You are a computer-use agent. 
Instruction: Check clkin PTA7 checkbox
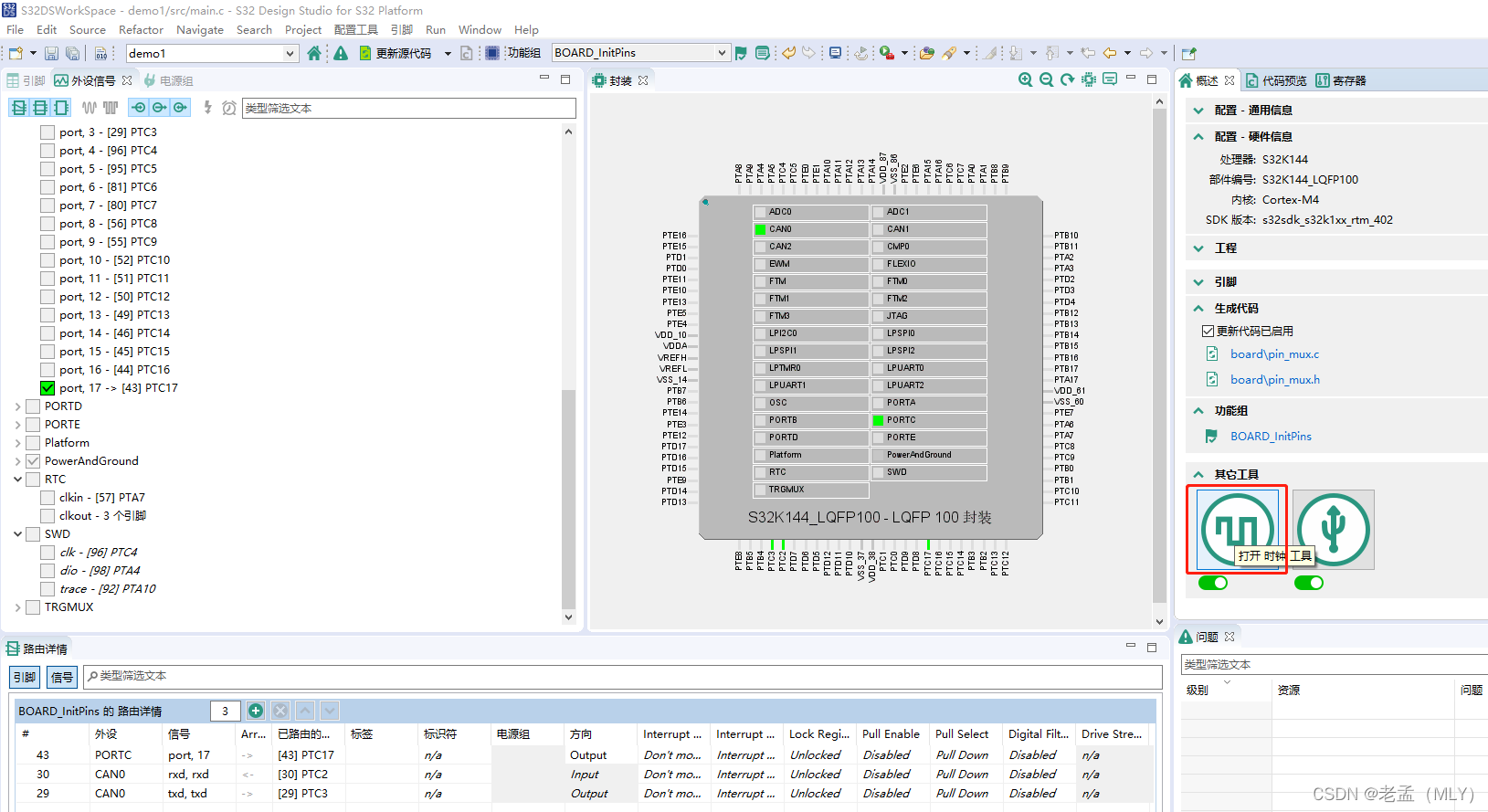[x=47, y=498]
